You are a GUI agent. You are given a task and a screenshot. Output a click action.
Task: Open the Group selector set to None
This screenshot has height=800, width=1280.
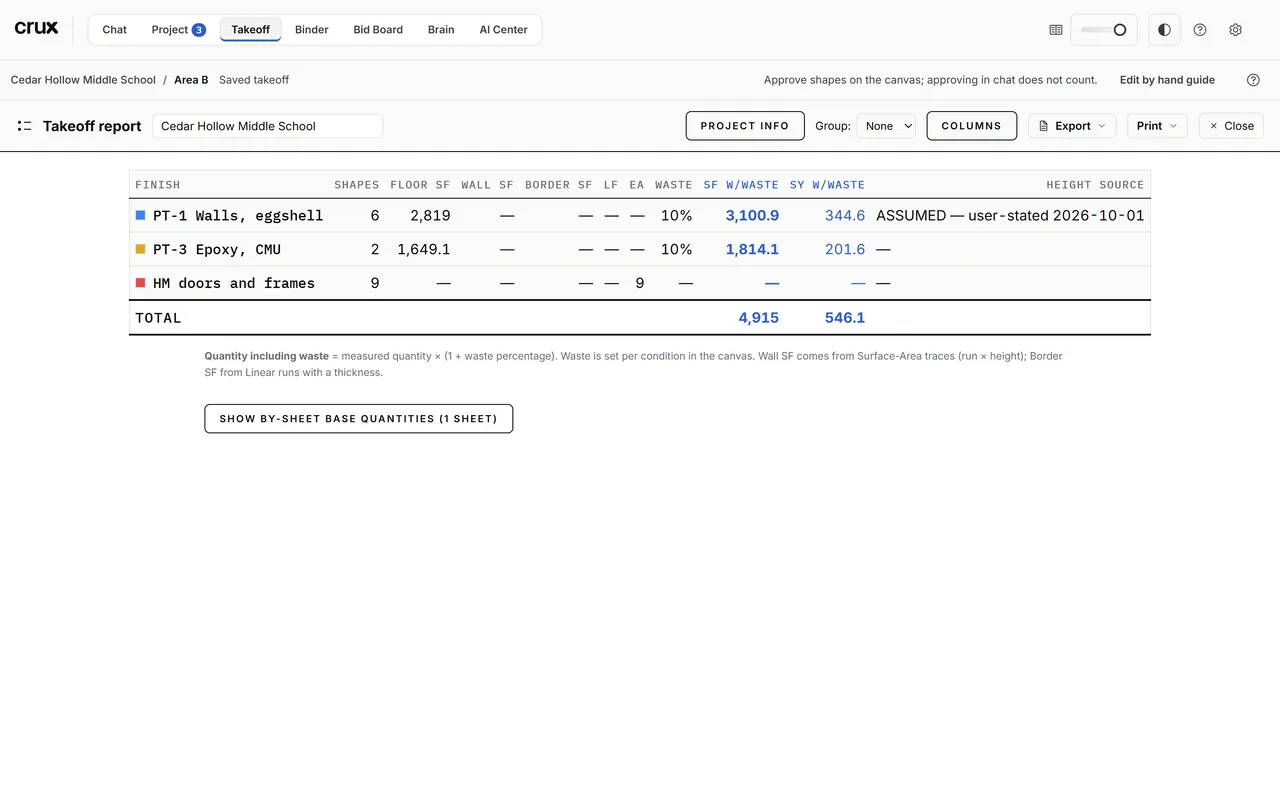[x=886, y=126]
